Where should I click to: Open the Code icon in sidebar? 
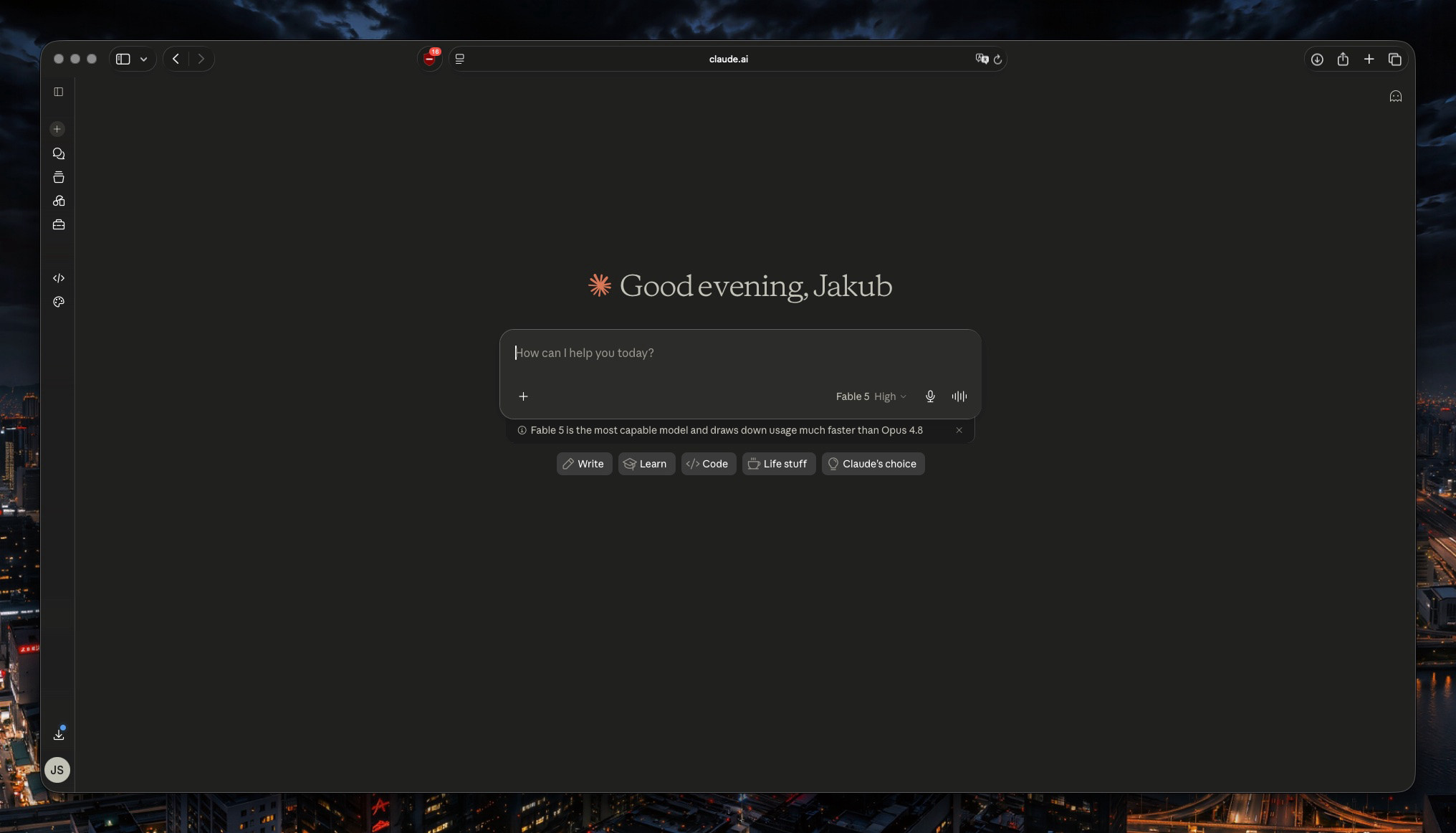(x=59, y=278)
